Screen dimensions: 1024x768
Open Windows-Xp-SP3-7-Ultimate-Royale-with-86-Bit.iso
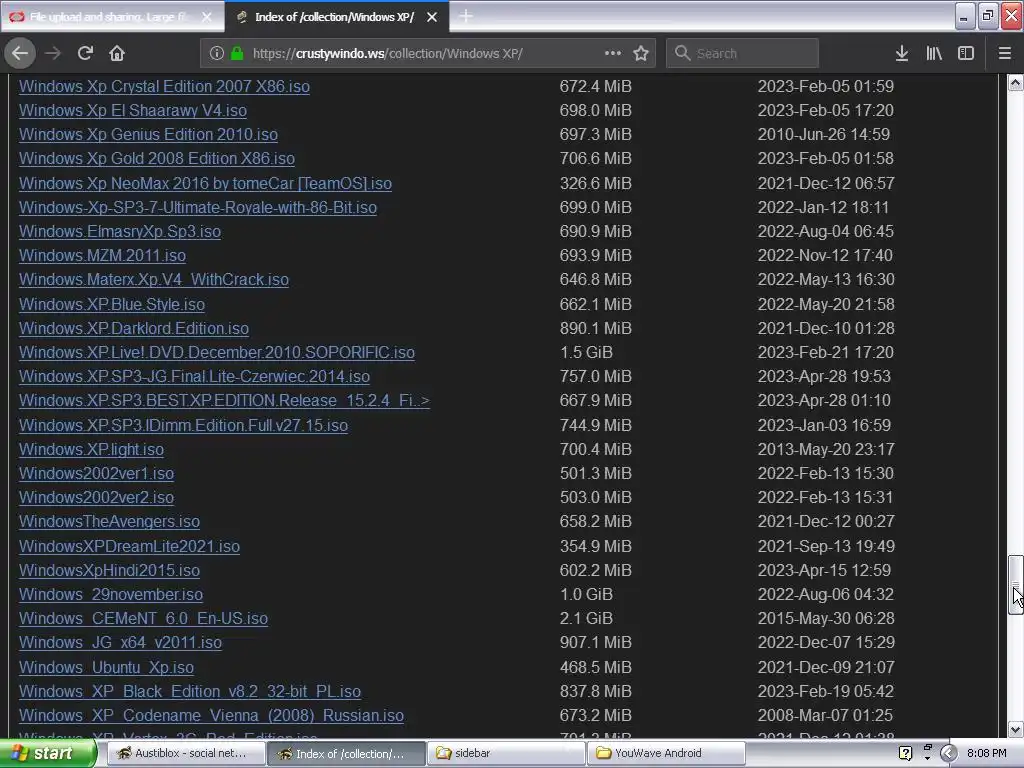(x=198, y=208)
